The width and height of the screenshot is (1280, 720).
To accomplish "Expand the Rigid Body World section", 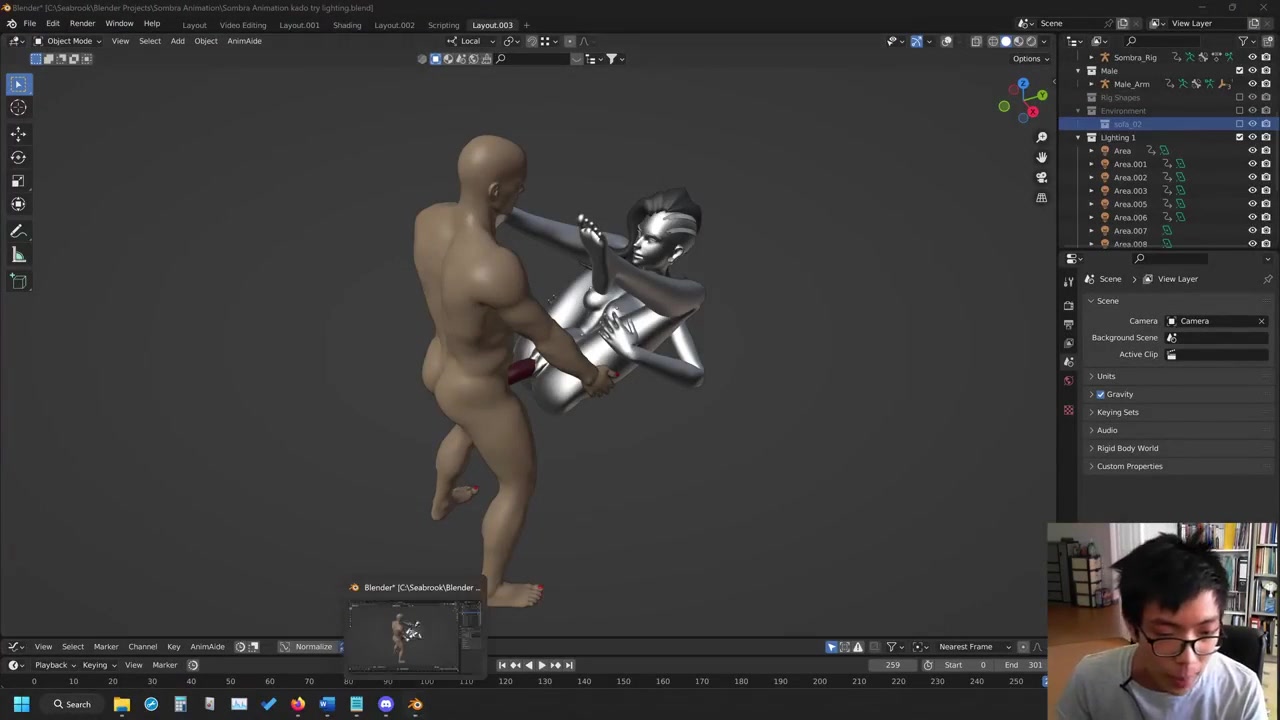I will (x=1127, y=448).
